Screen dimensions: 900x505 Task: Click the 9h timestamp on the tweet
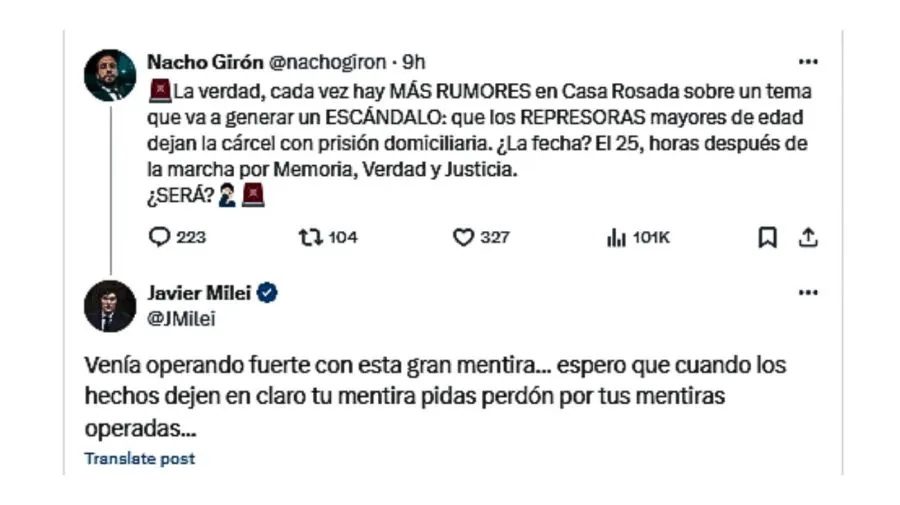(414, 60)
